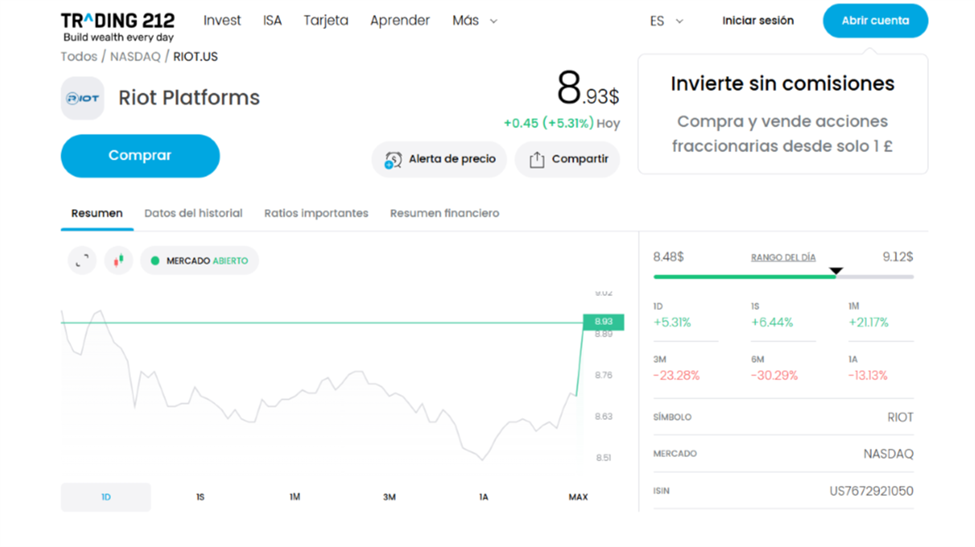Viewport: 975px width, 547px height.
Task: Click the Abrir cuenta button
Action: click(x=875, y=21)
